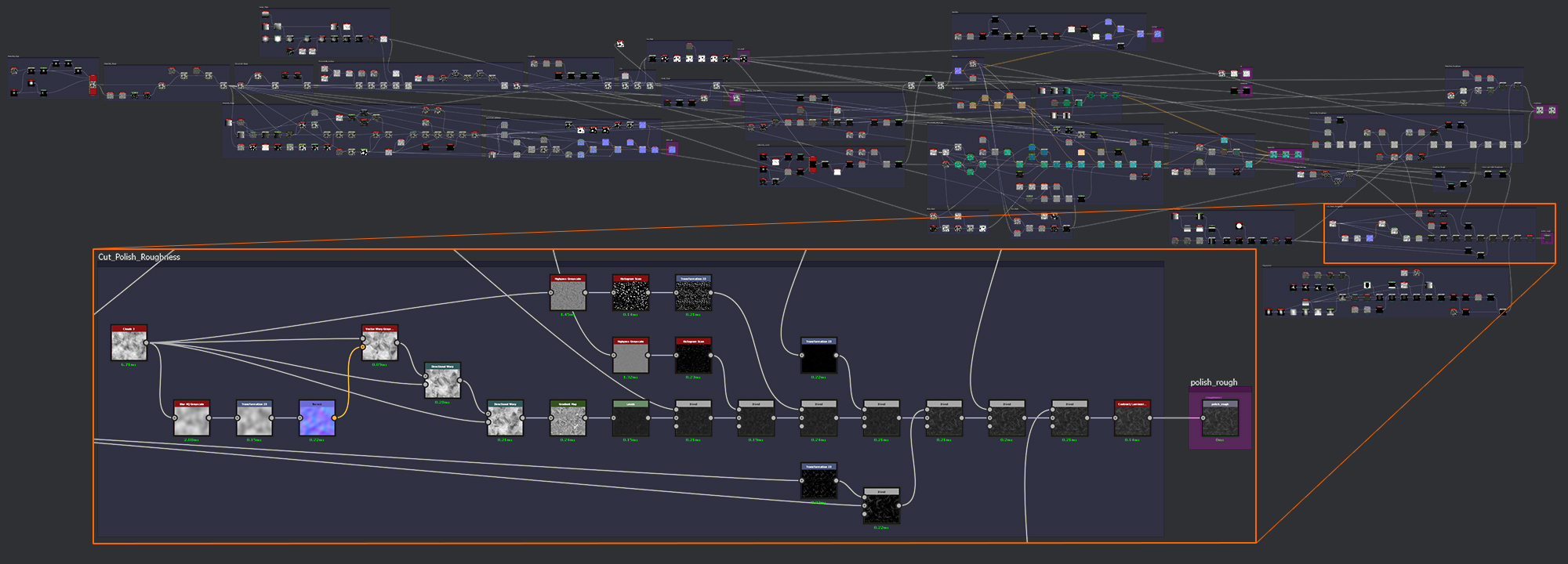This screenshot has width=1568, height=564.
Task: Select the purple Normal node
Action: coord(318,418)
